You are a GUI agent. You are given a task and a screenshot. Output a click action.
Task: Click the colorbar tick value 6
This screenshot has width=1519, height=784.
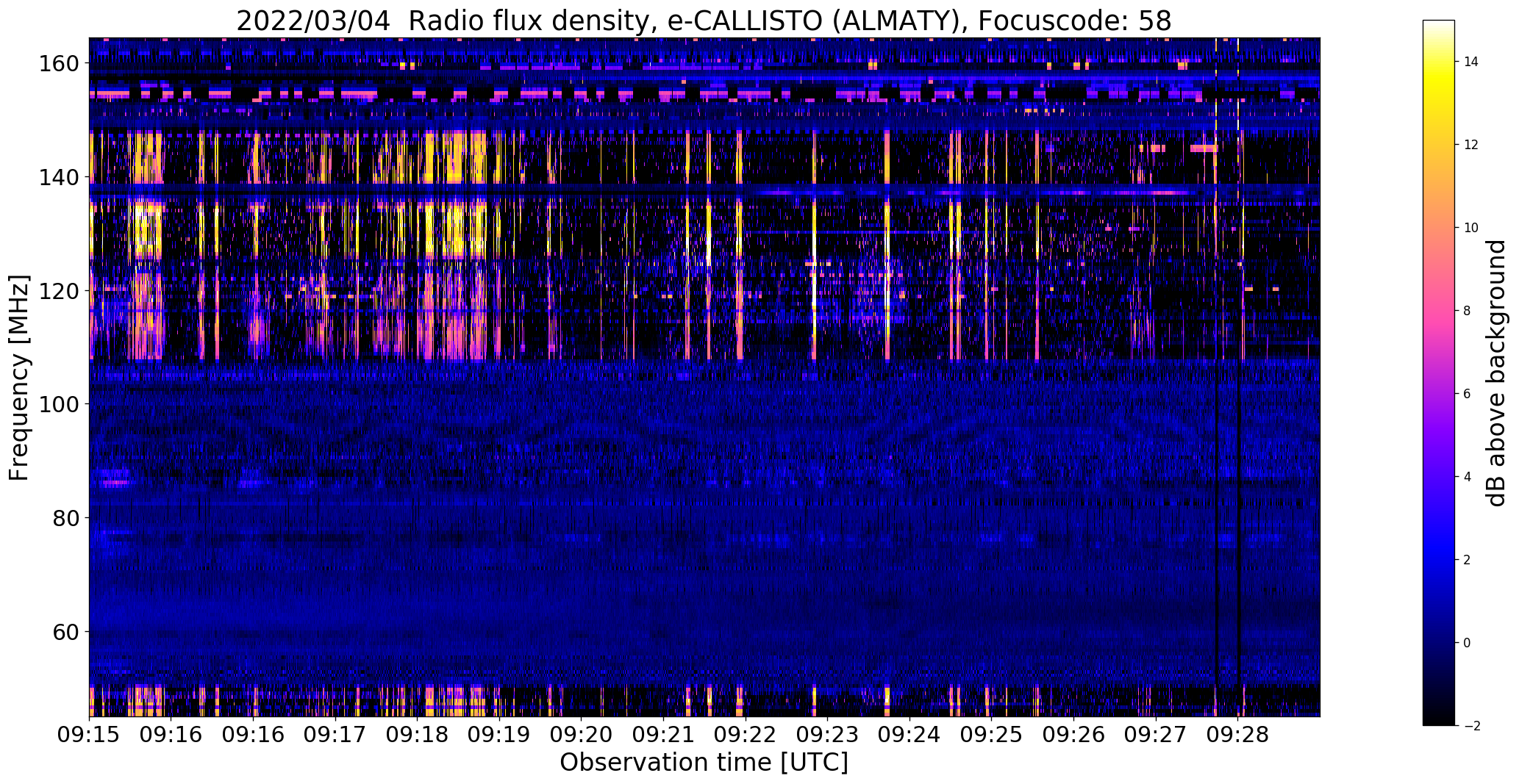(1467, 395)
